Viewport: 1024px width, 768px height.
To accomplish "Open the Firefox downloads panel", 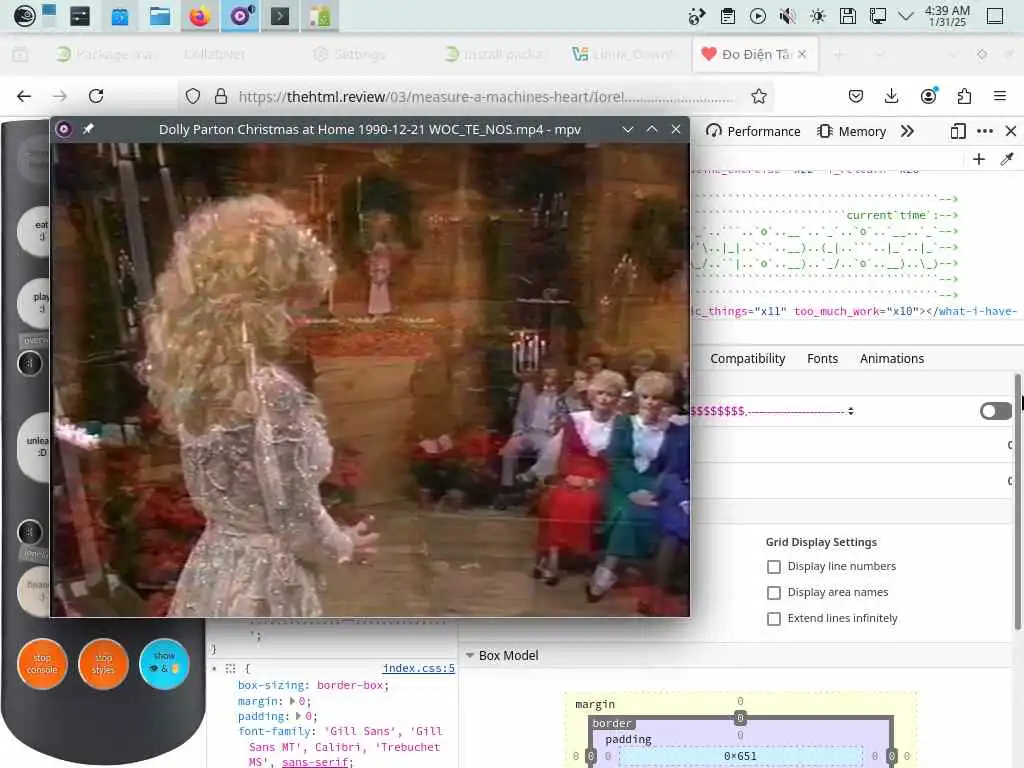I will [x=891, y=96].
